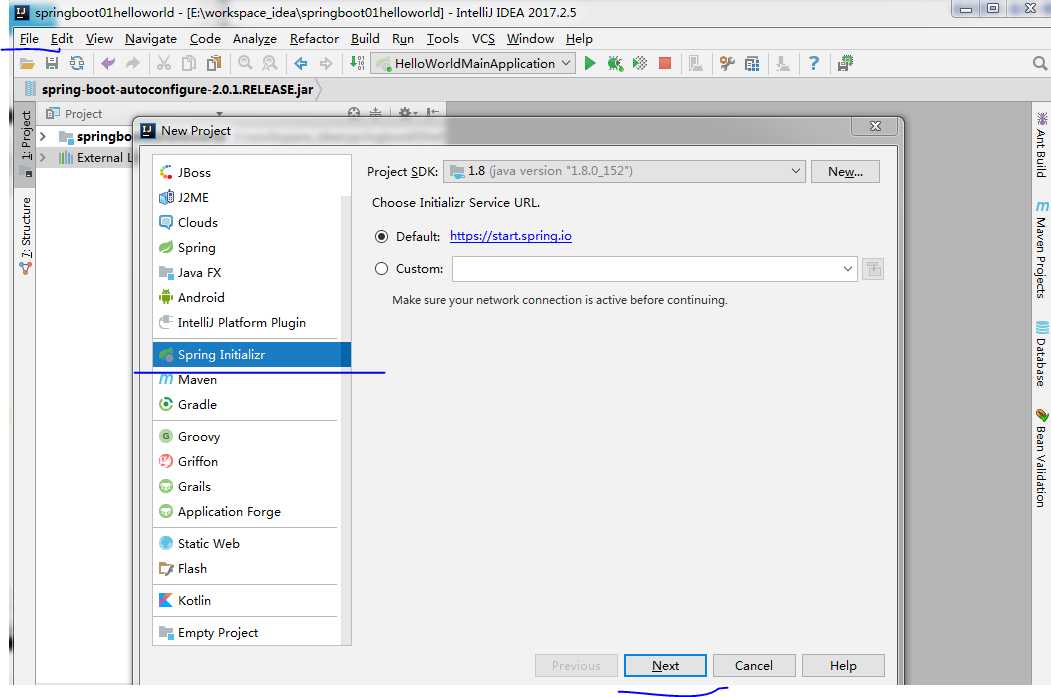Select the Custom URL radio button
The height and width of the screenshot is (697, 1051).
(x=381, y=269)
